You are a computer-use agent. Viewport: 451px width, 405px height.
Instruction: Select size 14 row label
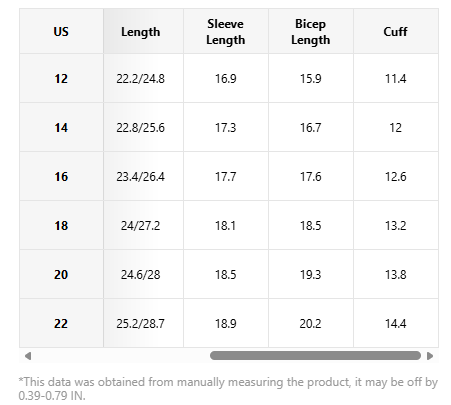pos(61,127)
